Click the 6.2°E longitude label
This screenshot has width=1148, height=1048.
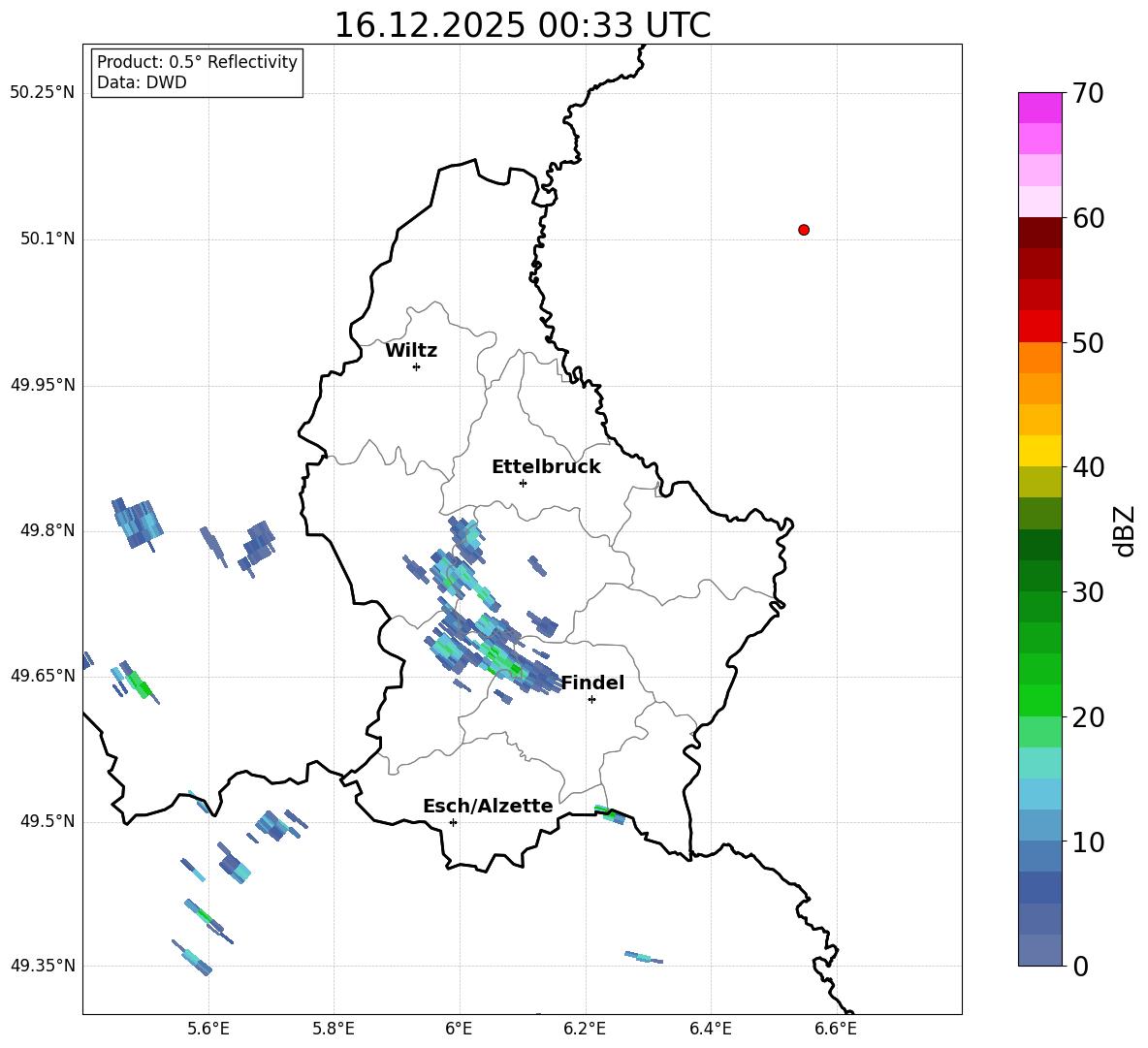point(585,1030)
